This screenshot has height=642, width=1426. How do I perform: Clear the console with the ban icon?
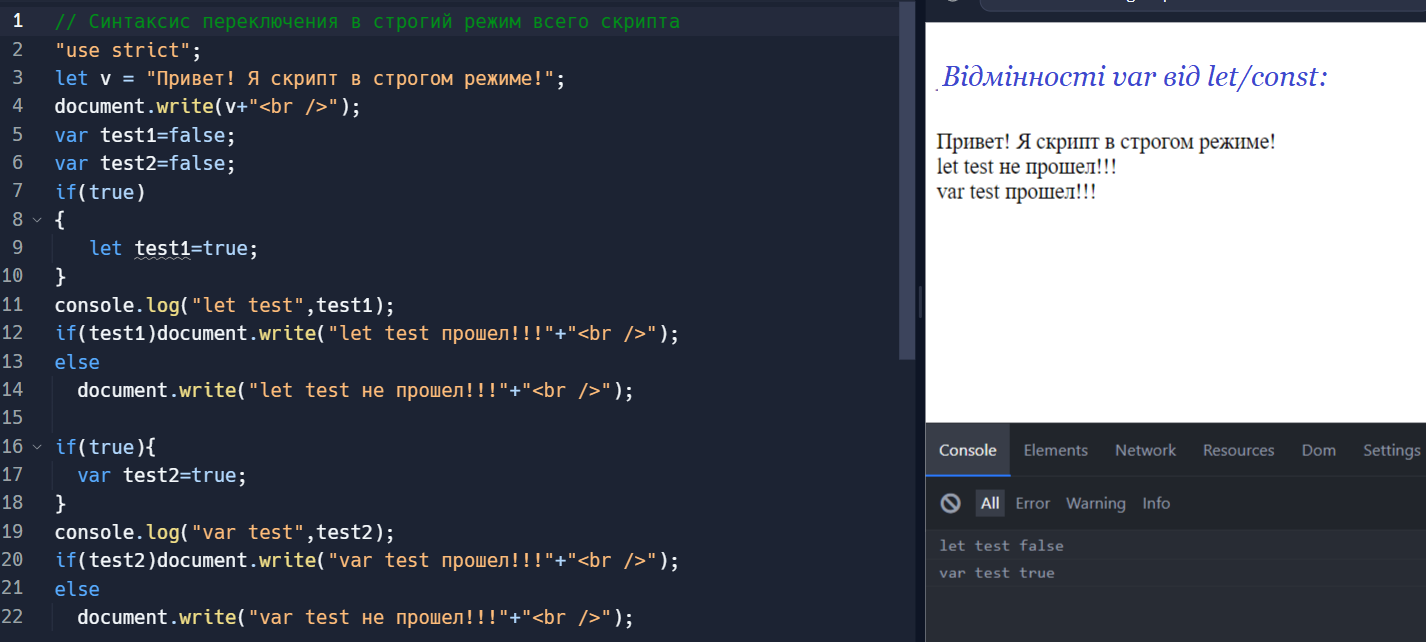click(x=950, y=504)
